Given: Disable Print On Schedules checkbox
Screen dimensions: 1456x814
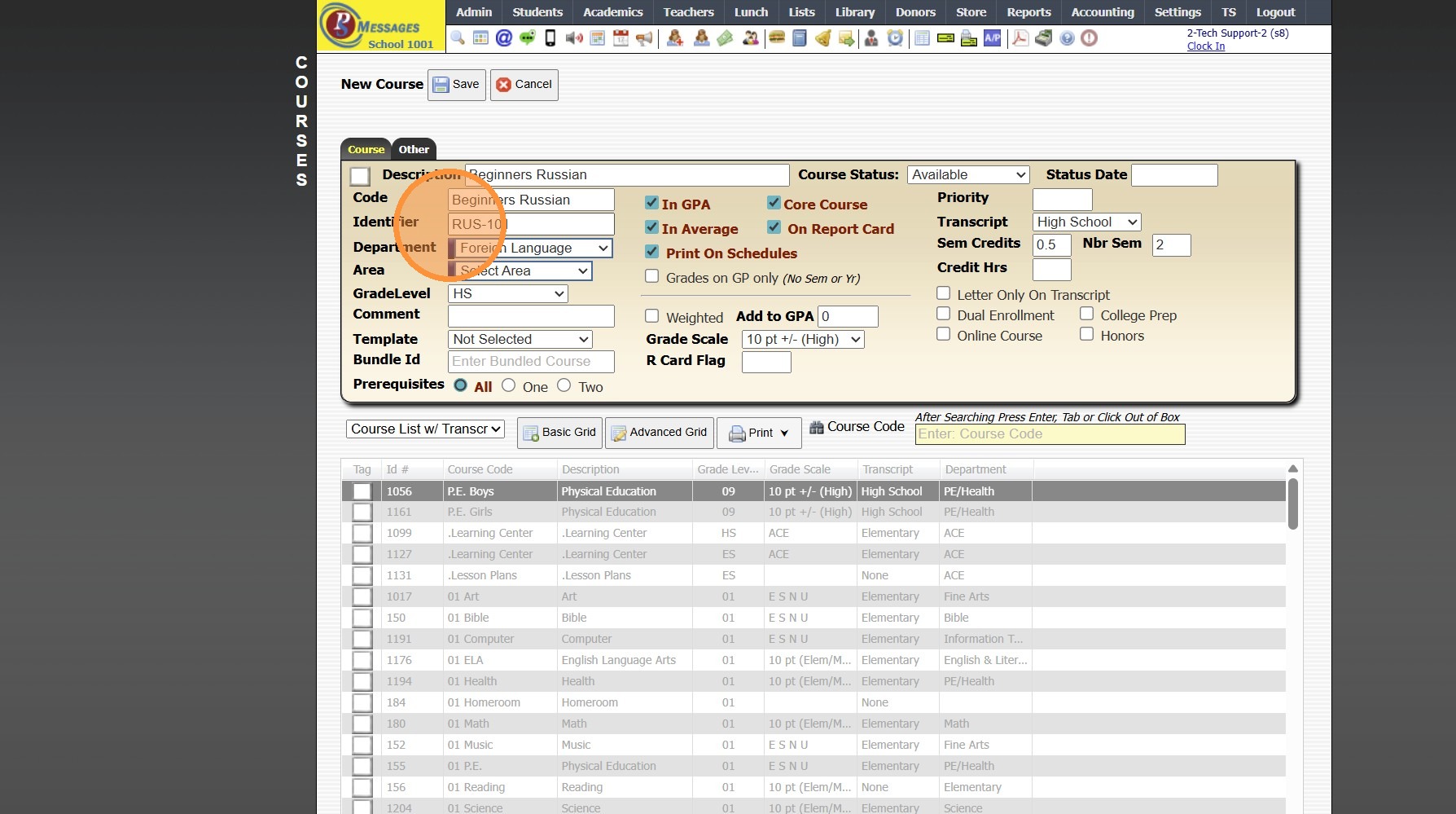Looking at the screenshot, I should pyautogui.click(x=651, y=252).
